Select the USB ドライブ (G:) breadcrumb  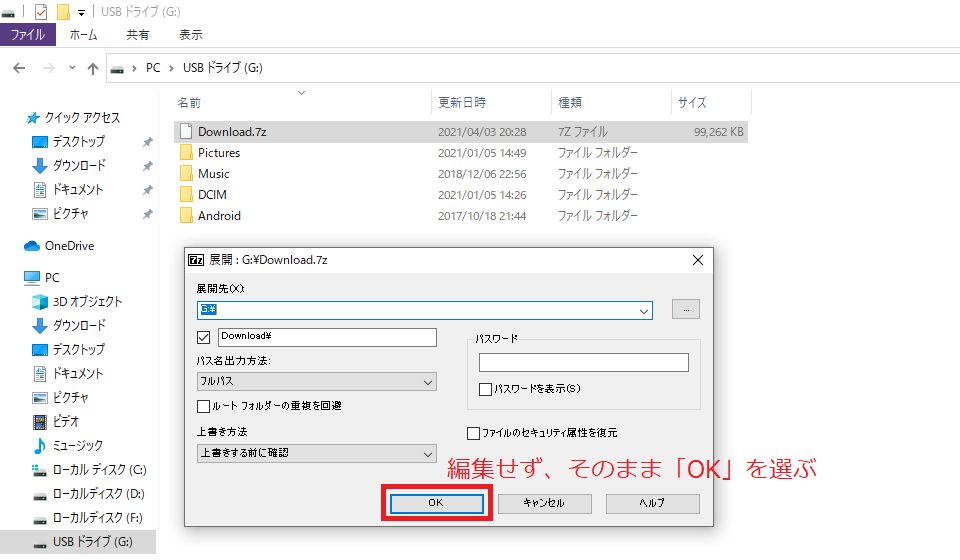(x=223, y=68)
